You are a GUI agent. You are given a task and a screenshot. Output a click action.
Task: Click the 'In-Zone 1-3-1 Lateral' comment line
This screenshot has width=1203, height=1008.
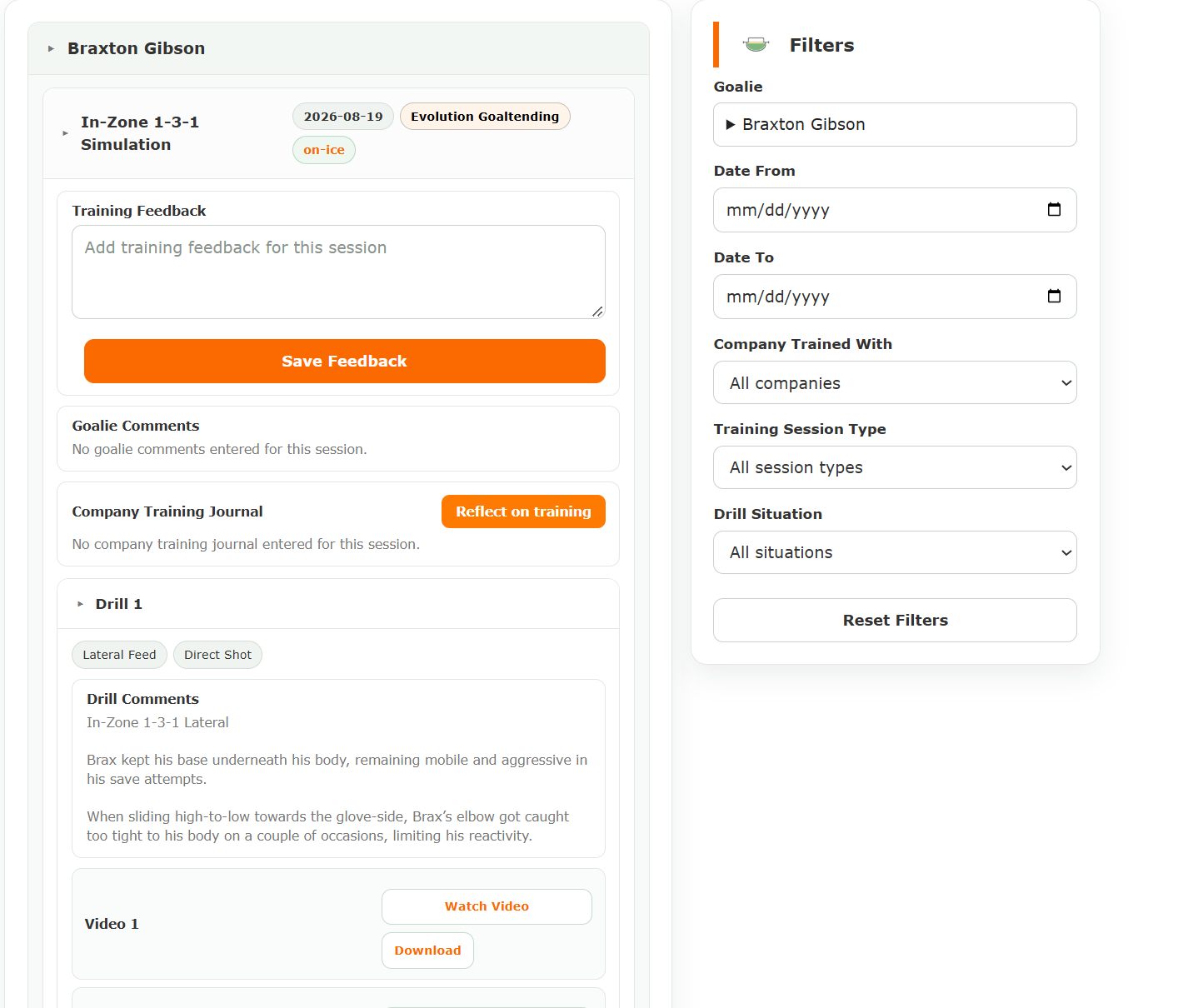click(157, 722)
